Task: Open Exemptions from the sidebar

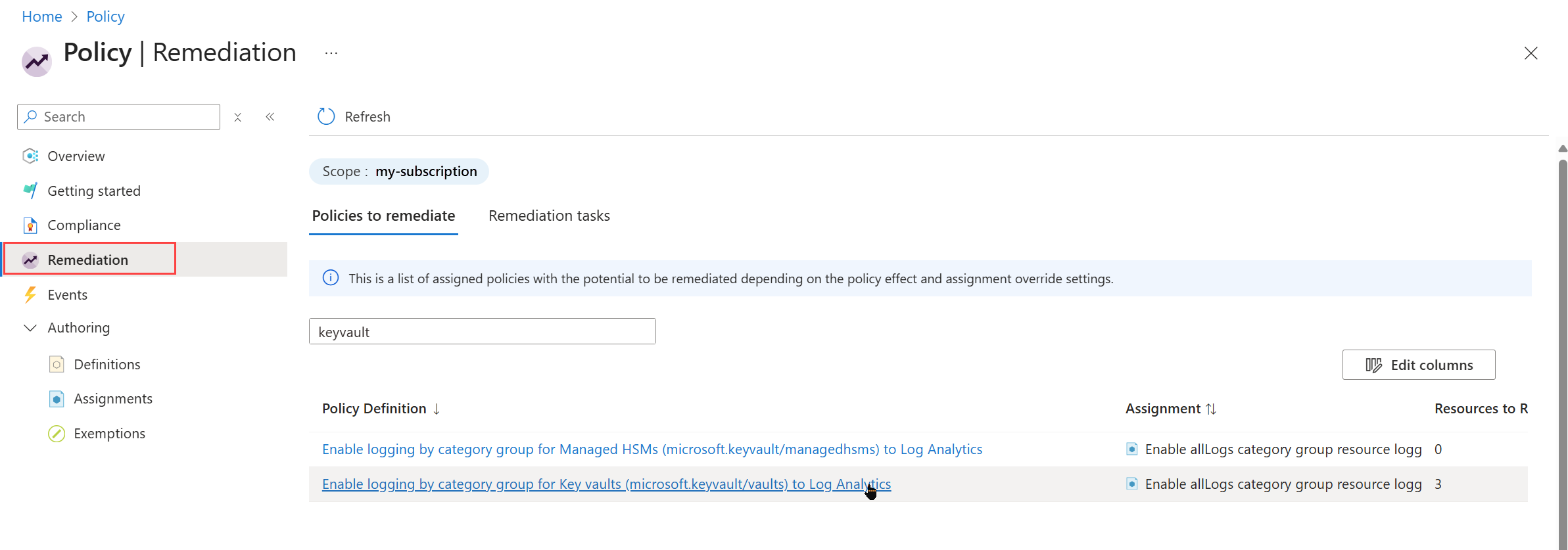Action: tap(57, 434)
